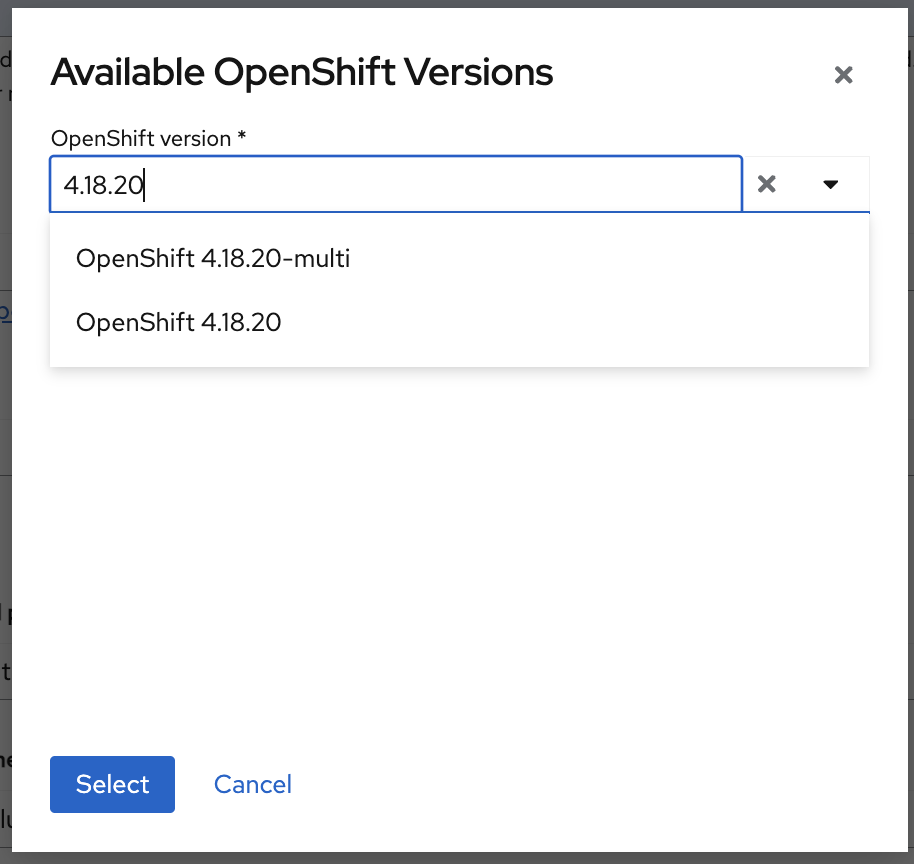Click the Available OpenShift Versions heading

(x=301, y=73)
